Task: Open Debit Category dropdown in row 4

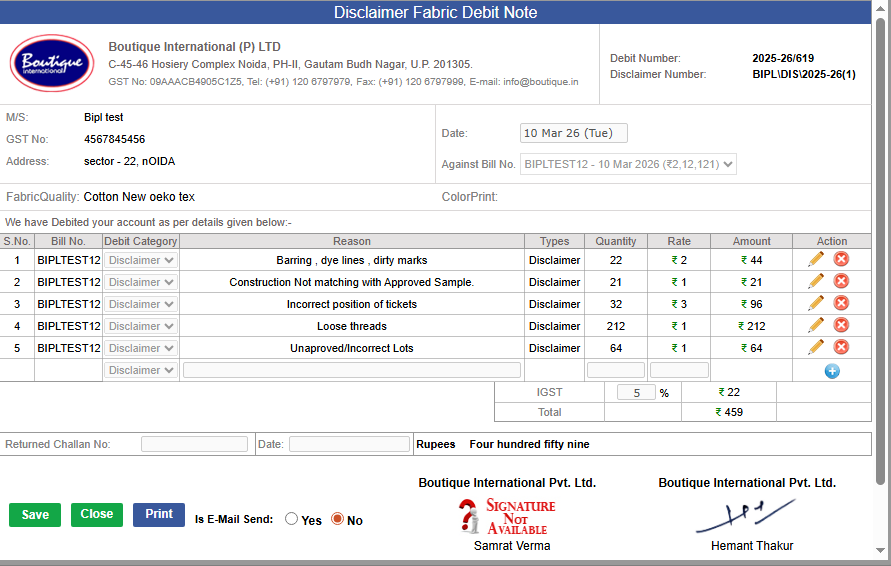Action: 140,326
